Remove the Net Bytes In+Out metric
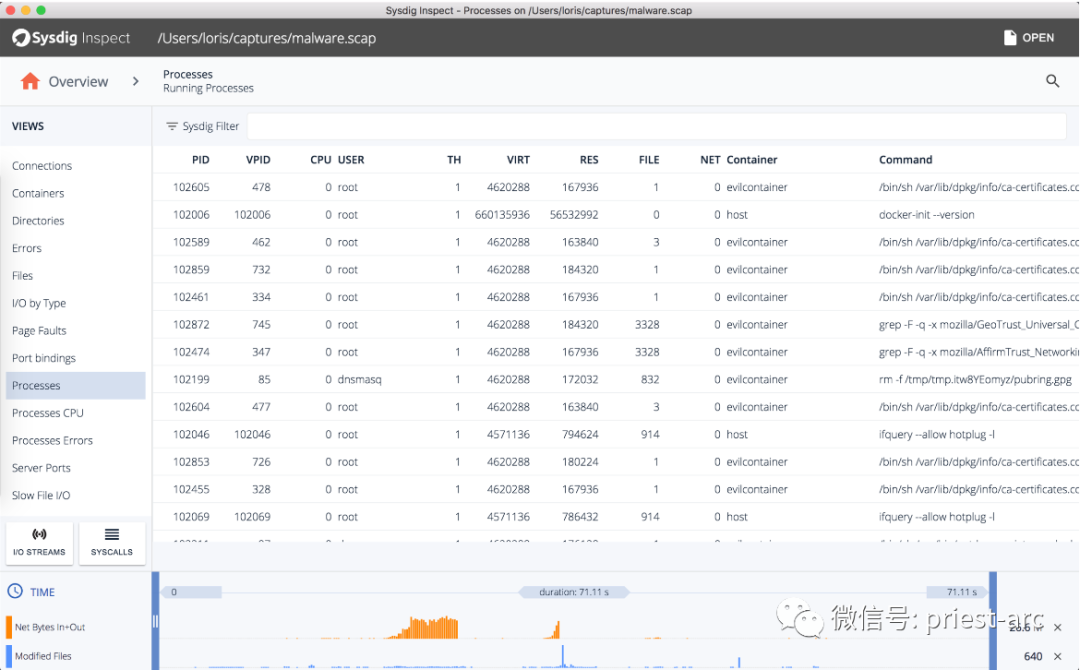The width and height of the screenshot is (1080, 670). [x=1058, y=627]
